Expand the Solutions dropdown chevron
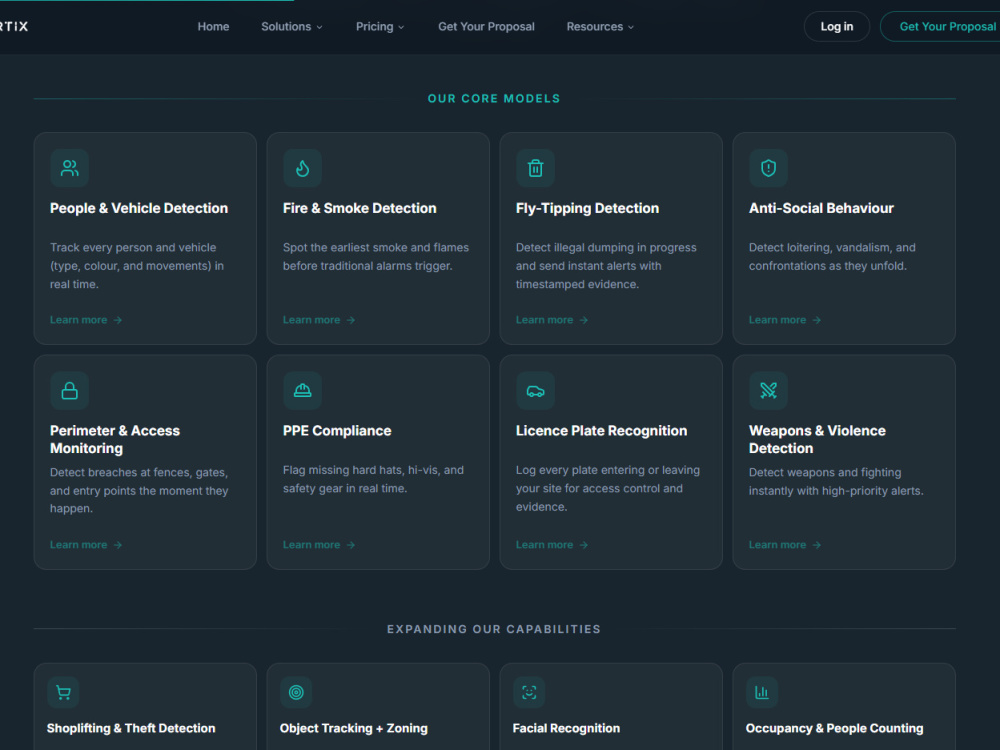Image resolution: width=1000 pixels, height=750 pixels. pyautogui.click(x=320, y=27)
